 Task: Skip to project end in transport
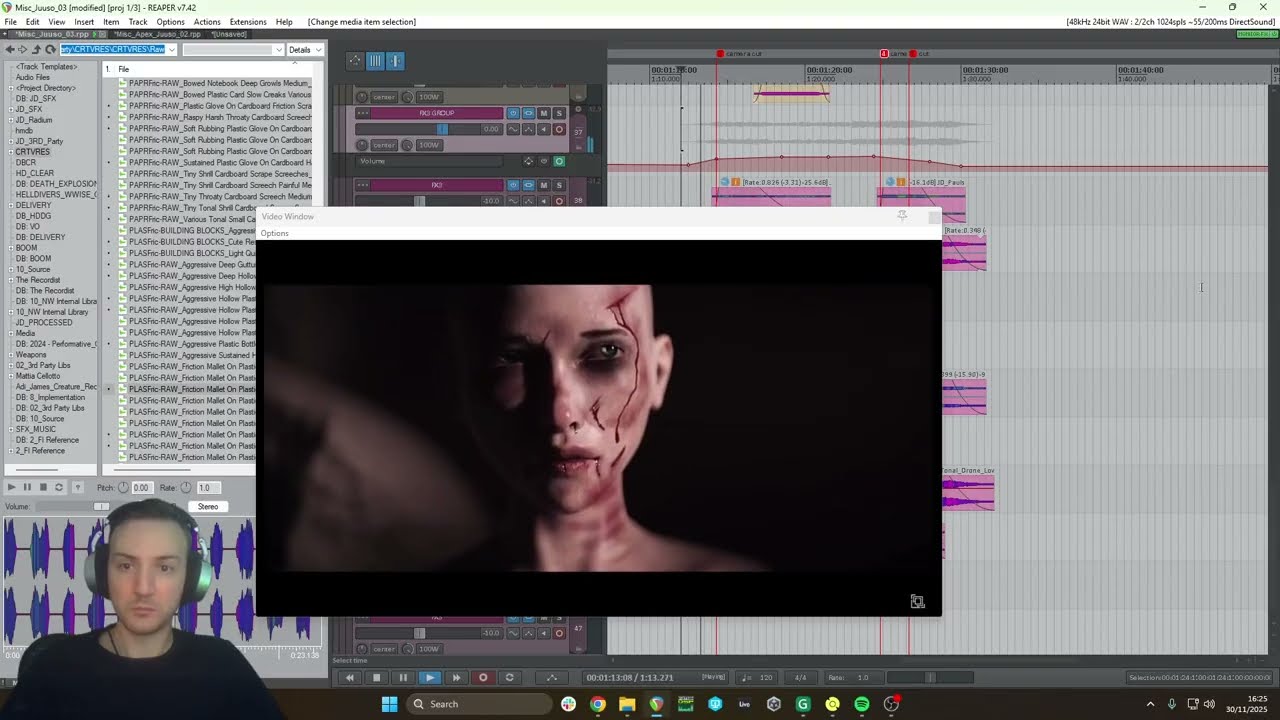click(x=456, y=677)
